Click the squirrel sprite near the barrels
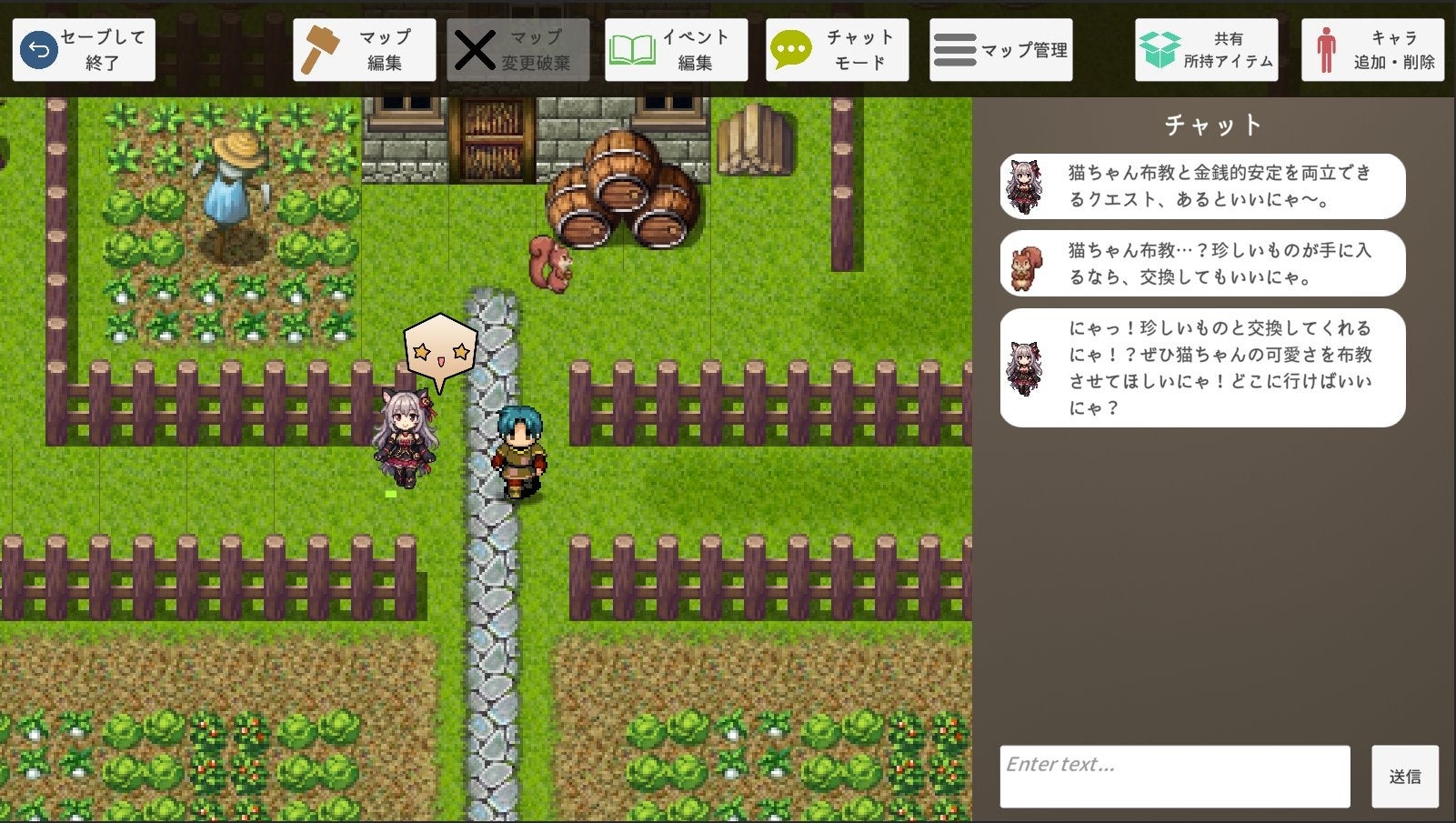 point(550,265)
